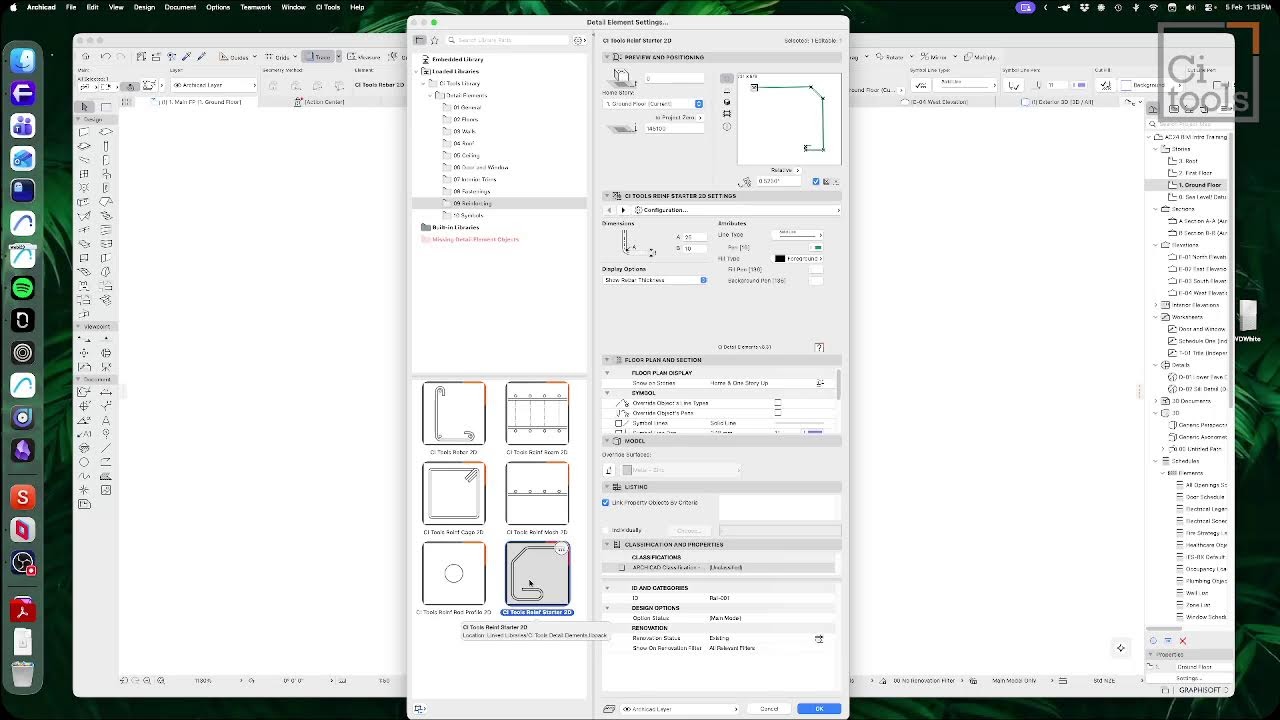Click the Undo arrow in the Archicad toolbar
Image resolution: width=1280 pixels, height=720 pixels.
(x=106, y=57)
